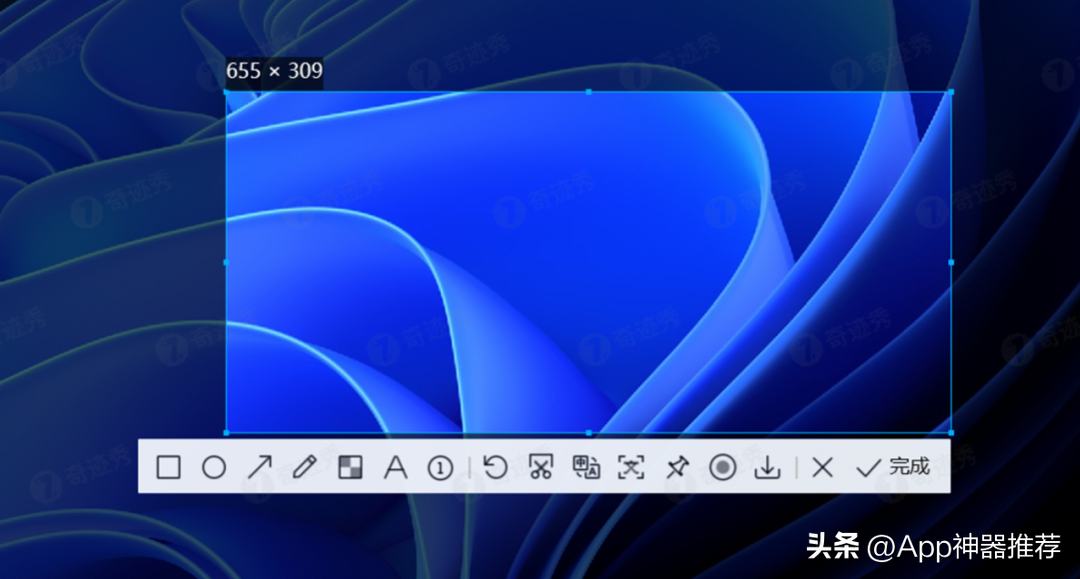Select the rectangle drawing tool
The image size is (1080, 579).
pos(169,467)
